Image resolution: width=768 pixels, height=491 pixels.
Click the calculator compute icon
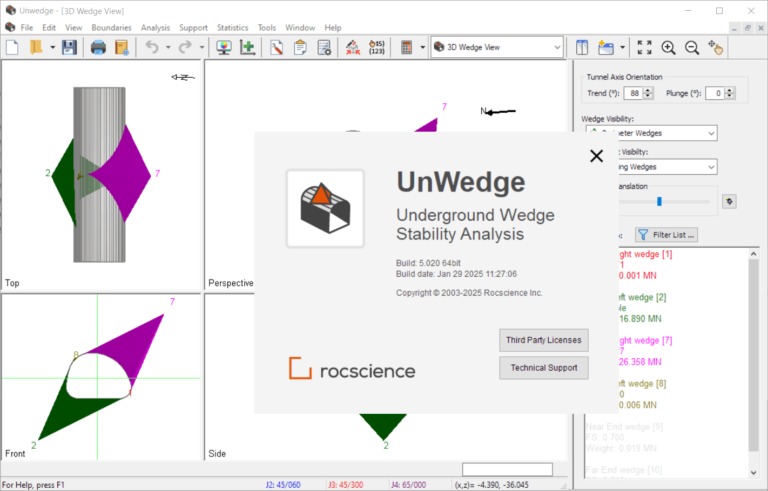click(406, 48)
